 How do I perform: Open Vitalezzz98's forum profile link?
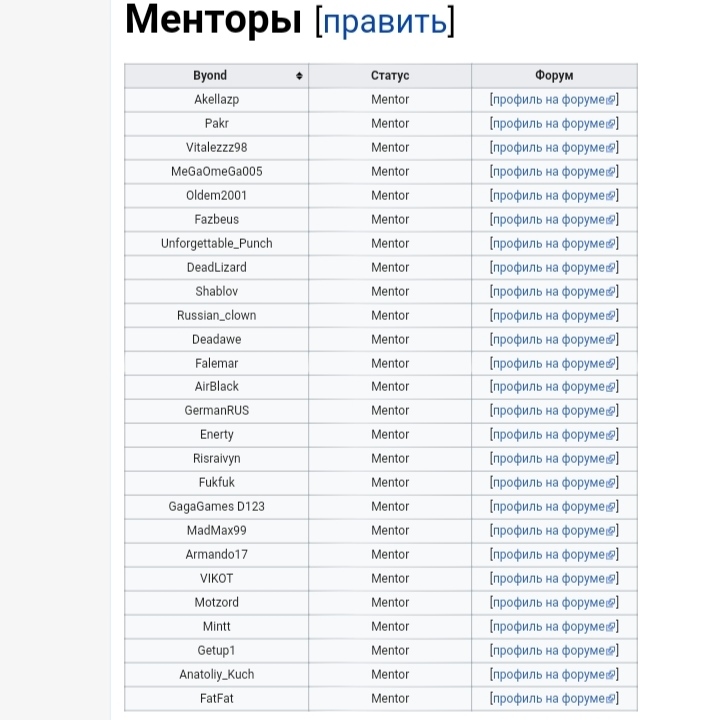click(554, 147)
